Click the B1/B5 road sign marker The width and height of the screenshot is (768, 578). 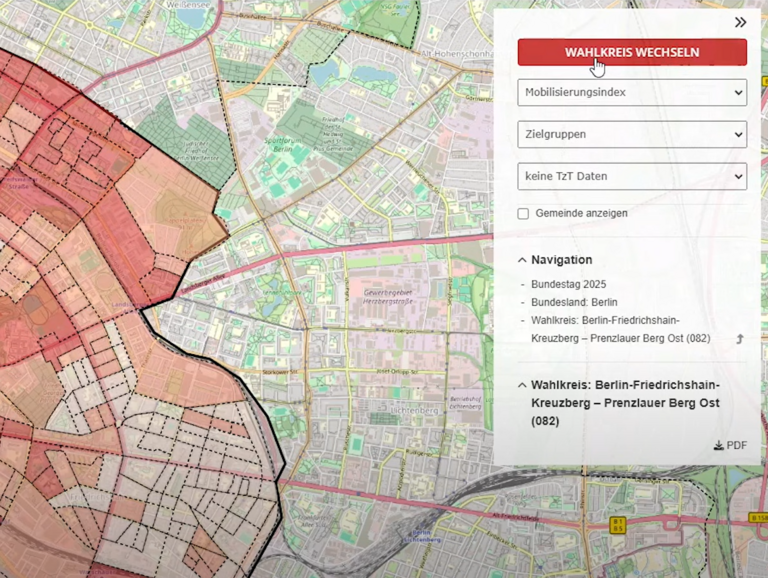point(619,523)
